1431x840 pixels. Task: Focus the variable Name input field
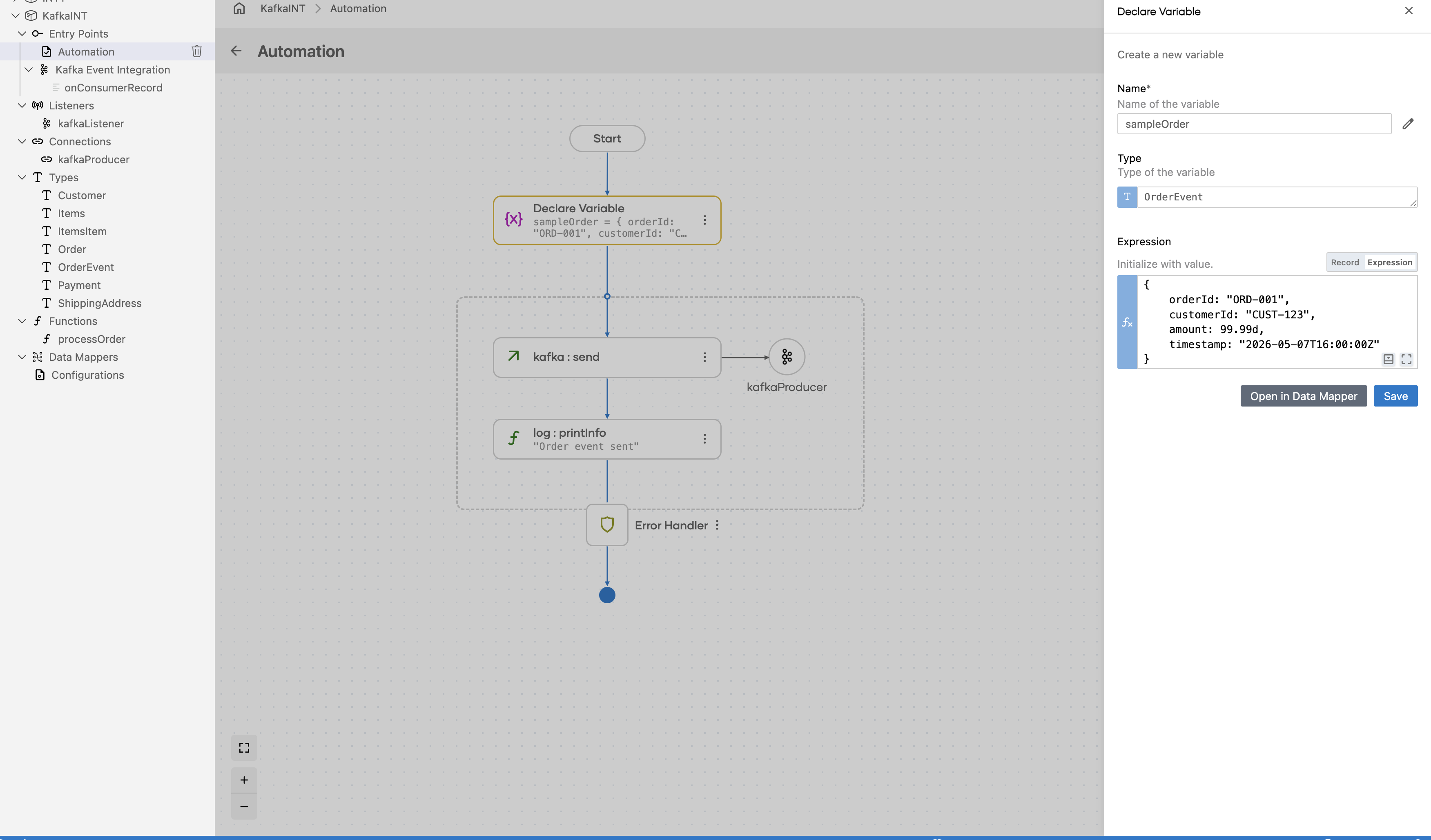pyautogui.click(x=1254, y=124)
